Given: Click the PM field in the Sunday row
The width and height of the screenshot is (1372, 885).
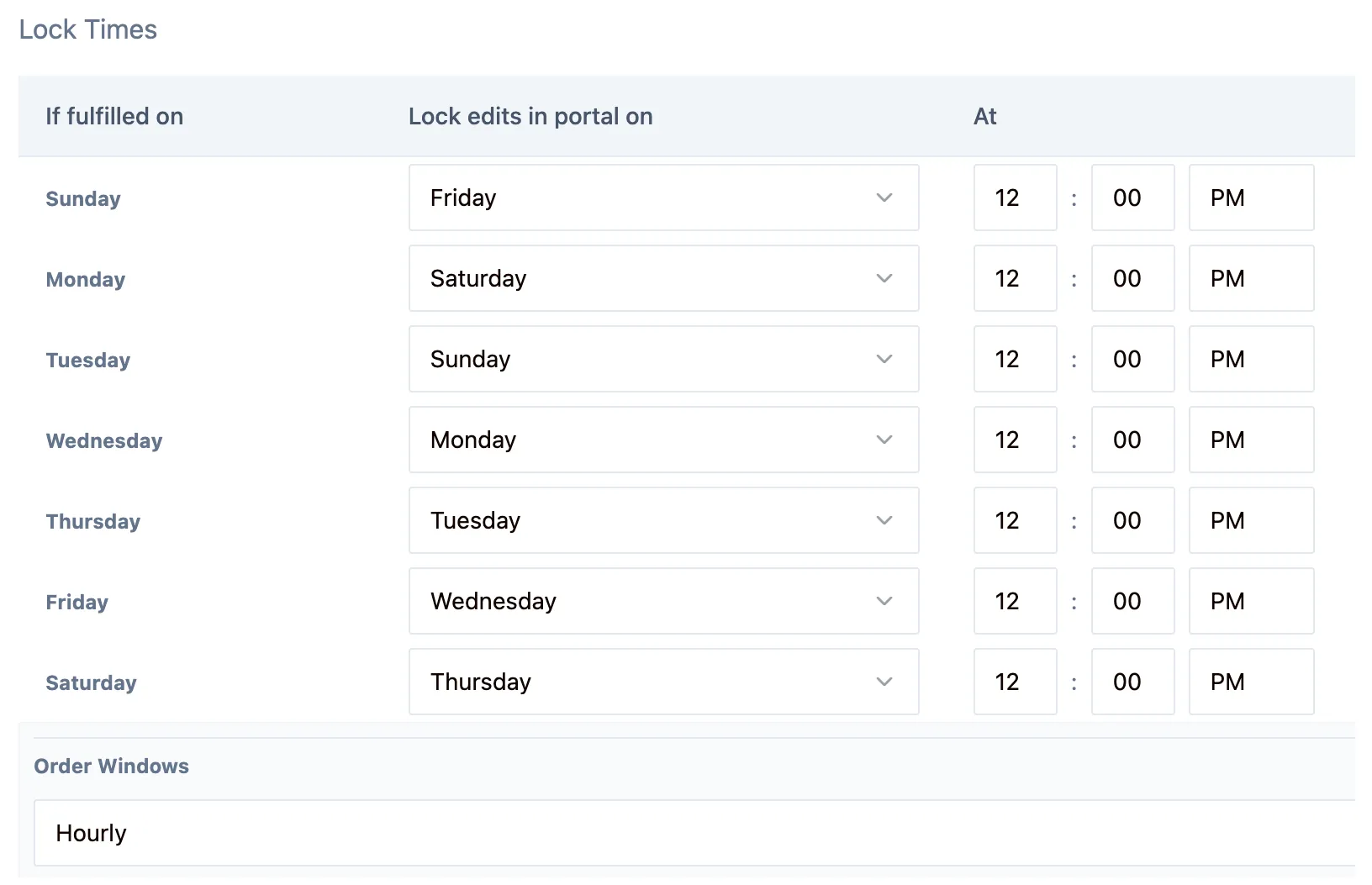Looking at the screenshot, I should [1250, 198].
